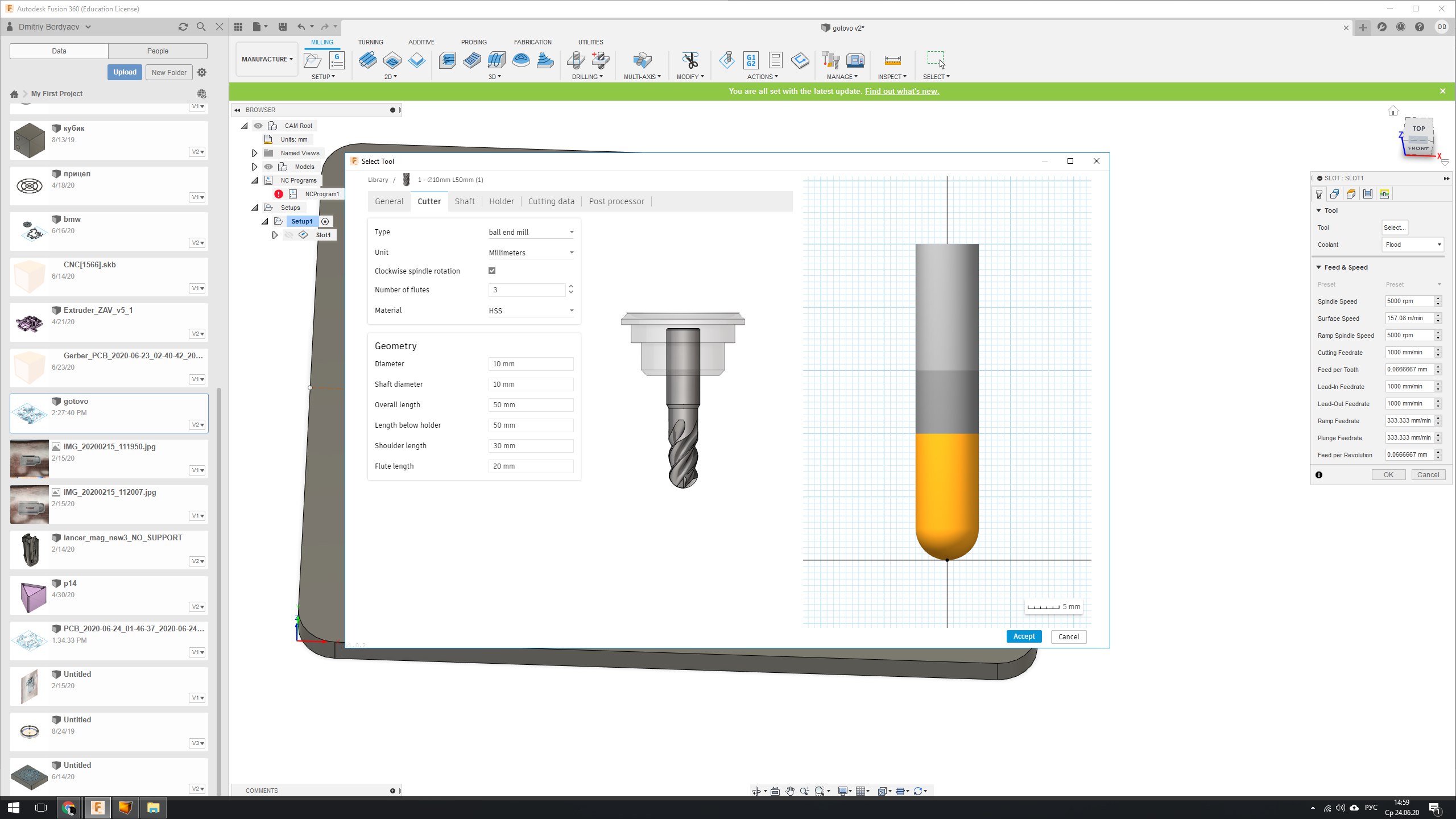Expand the Slot1 tree node

tap(275, 235)
